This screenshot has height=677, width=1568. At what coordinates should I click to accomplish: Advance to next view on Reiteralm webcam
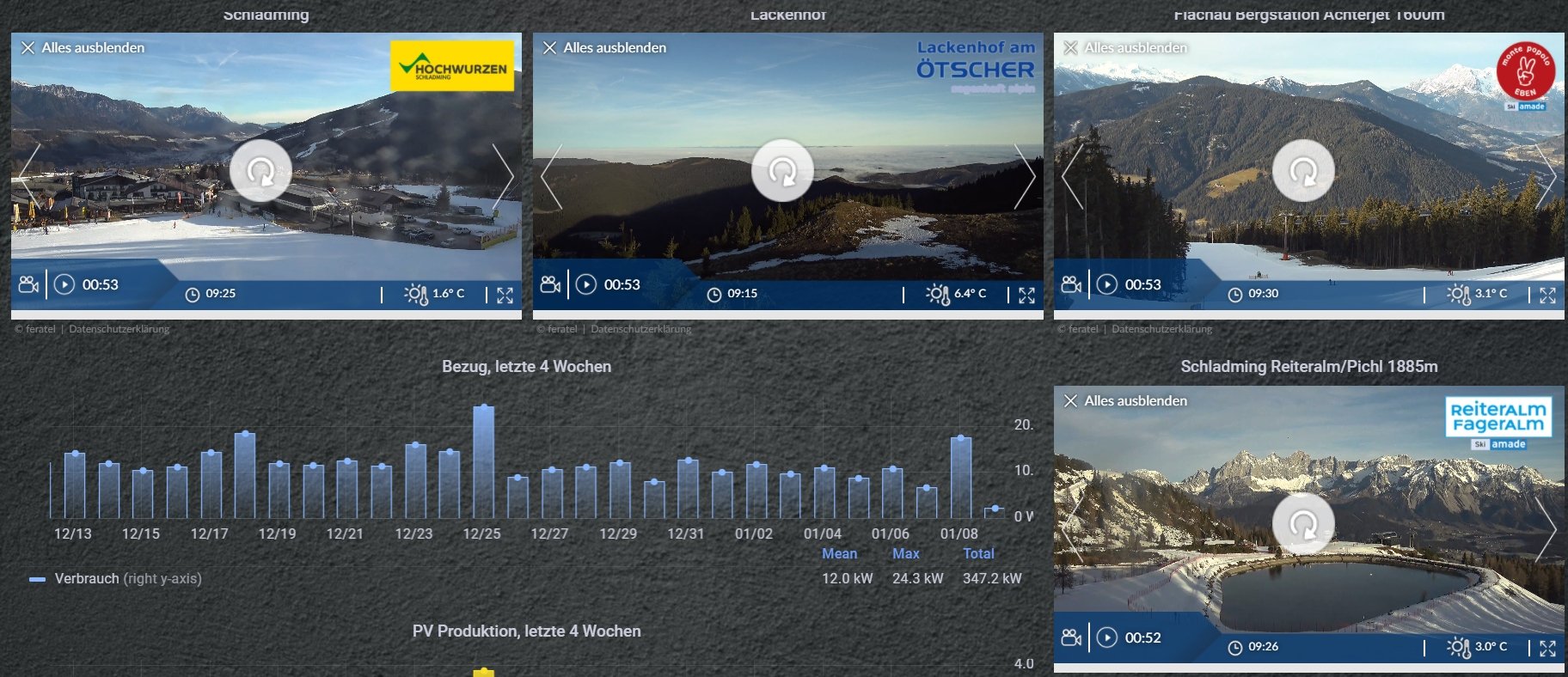[1545, 530]
